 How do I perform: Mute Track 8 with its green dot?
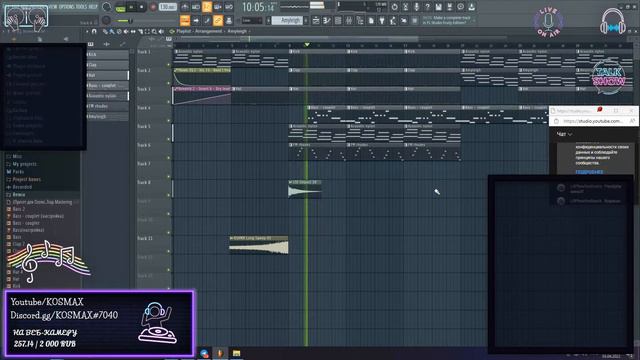pyautogui.click(x=169, y=196)
